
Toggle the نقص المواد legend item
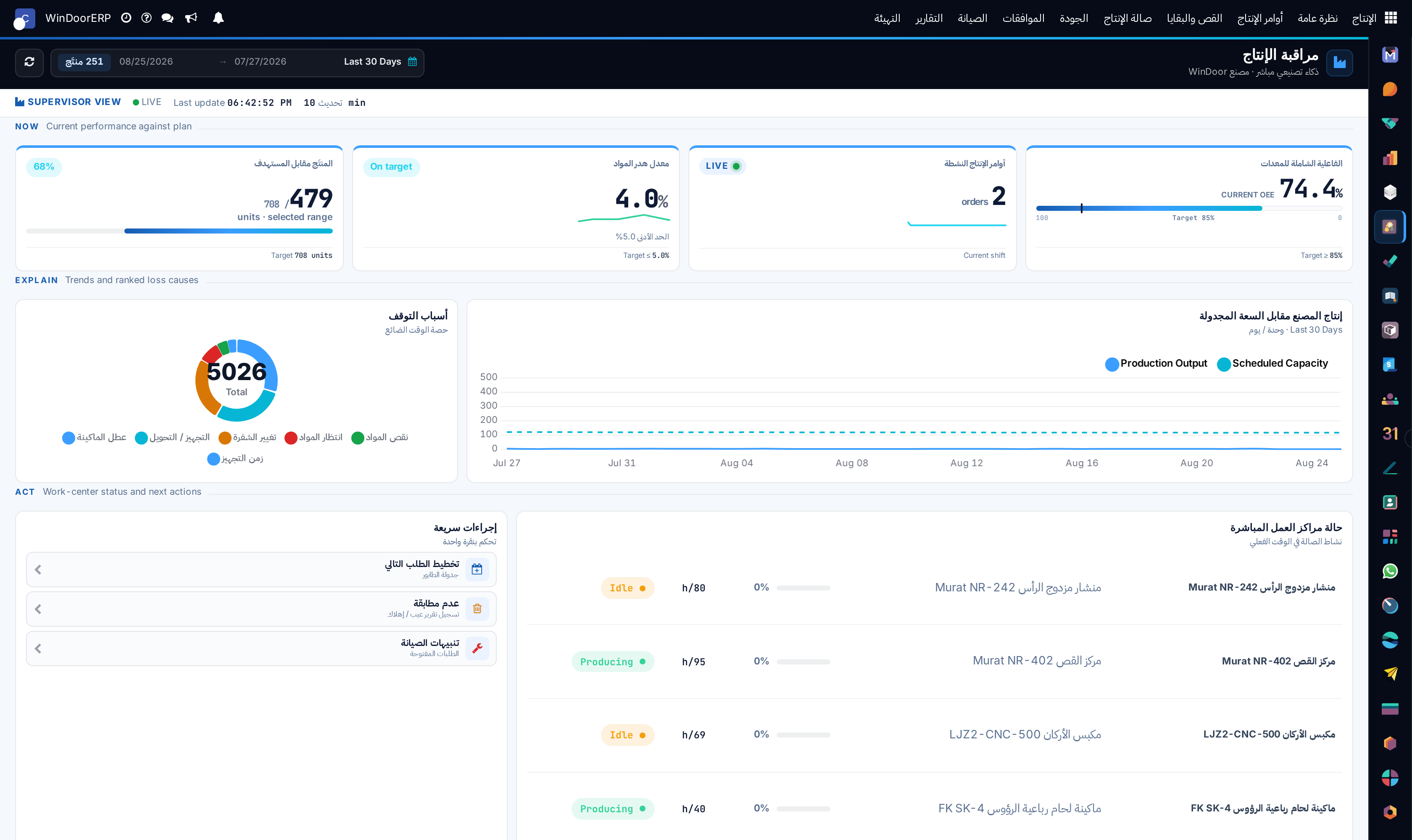[379, 438]
